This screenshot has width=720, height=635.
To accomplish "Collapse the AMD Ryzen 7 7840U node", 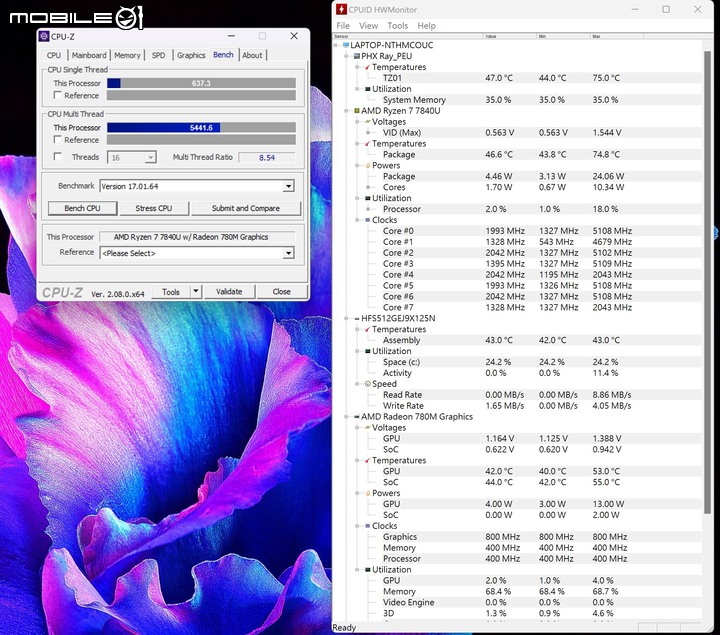I will coord(347,111).
